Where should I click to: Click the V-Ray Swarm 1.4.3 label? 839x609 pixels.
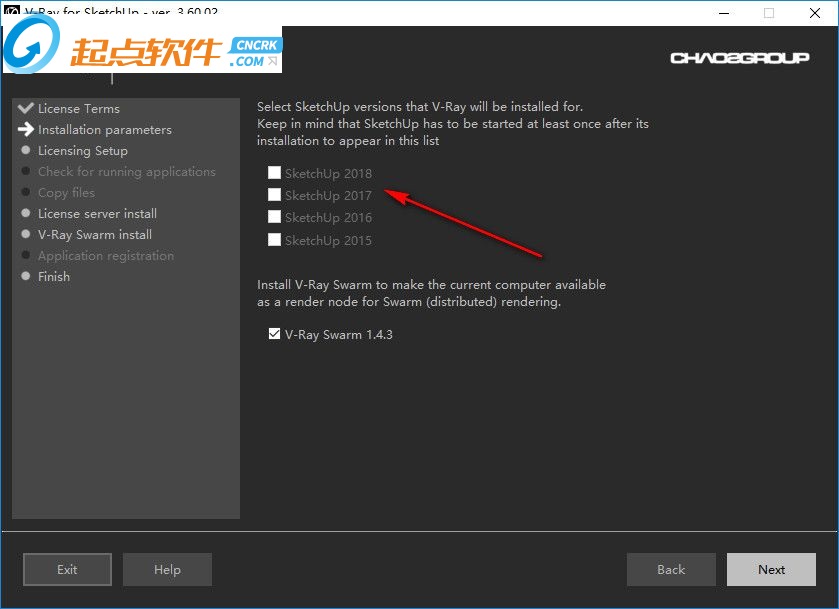[339, 334]
